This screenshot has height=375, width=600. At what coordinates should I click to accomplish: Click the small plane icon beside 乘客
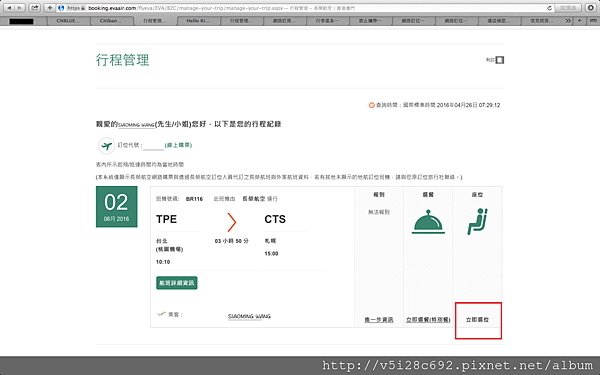162,314
